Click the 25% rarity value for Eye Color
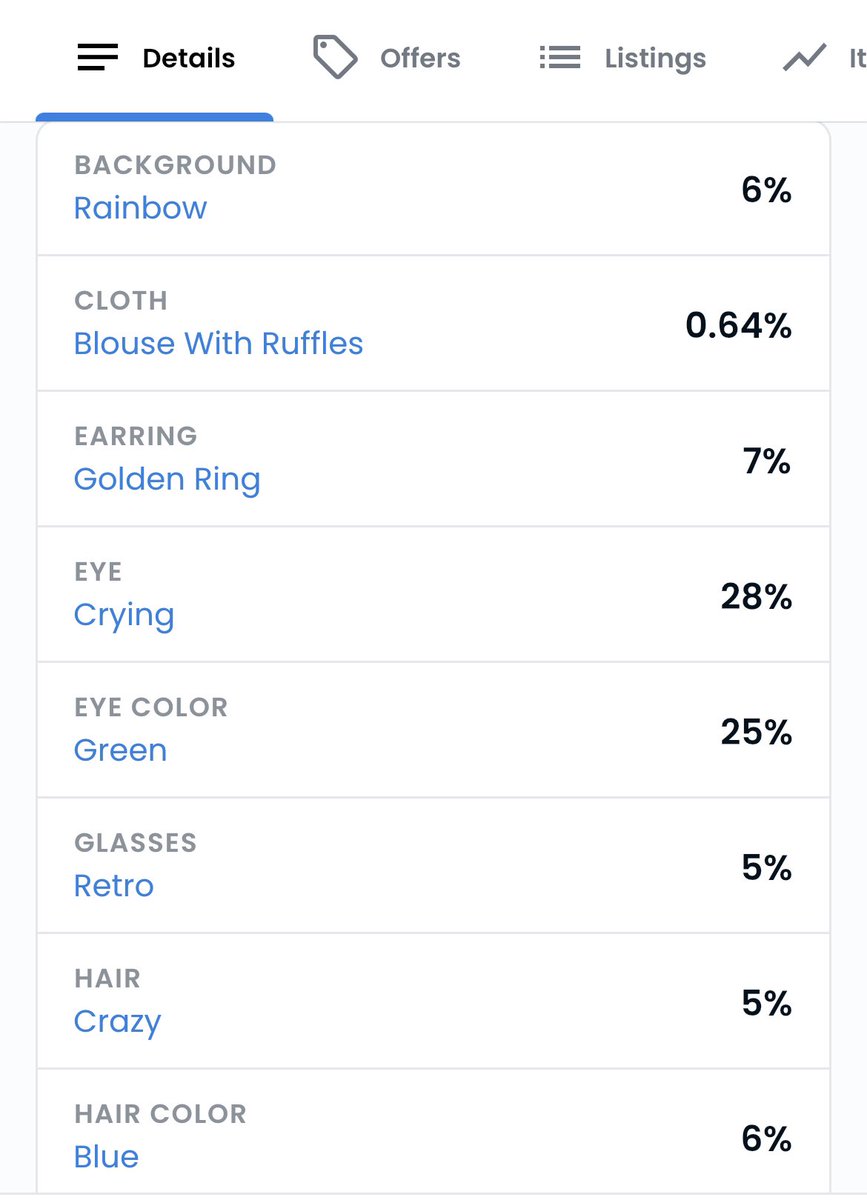The height and width of the screenshot is (1200, 867). pyautogui.click(x=757, y=733)
